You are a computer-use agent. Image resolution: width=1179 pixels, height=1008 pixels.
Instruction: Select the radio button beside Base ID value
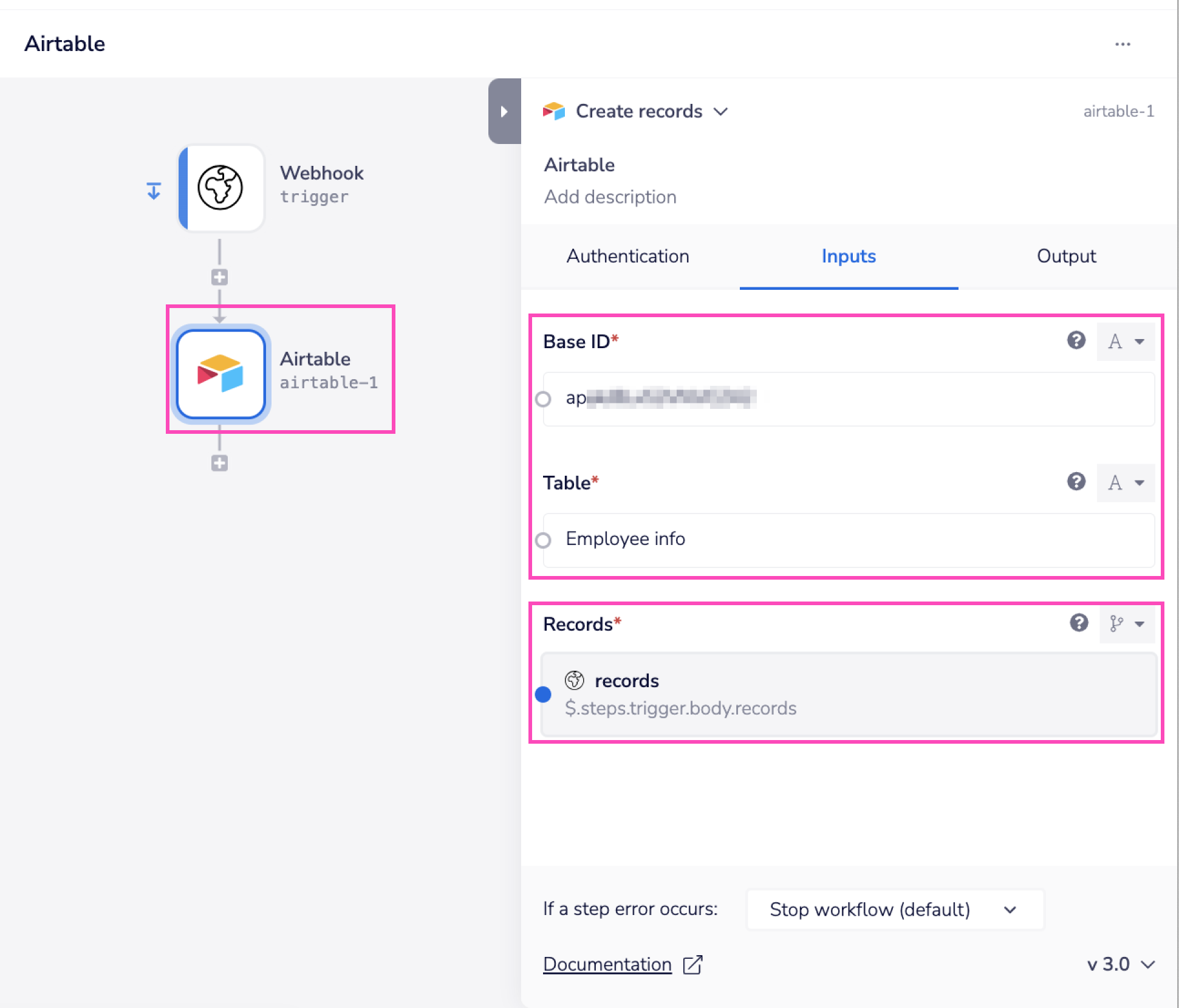[543, 399]
